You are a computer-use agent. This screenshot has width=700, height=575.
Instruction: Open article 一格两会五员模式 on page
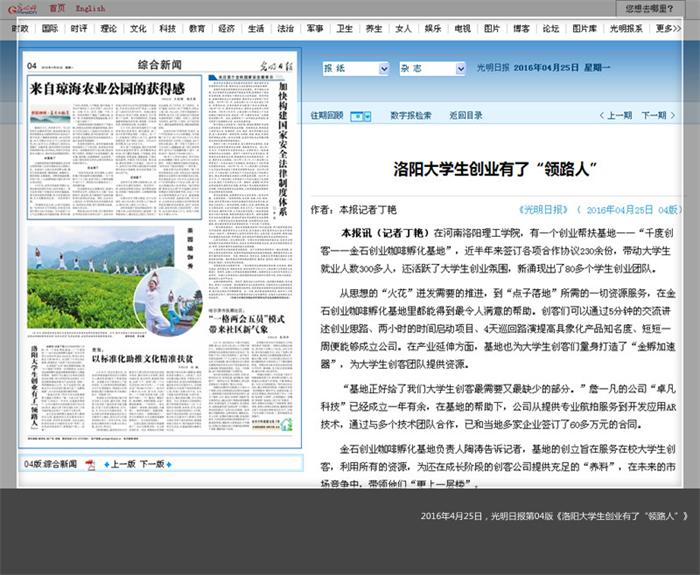pos(246,324)
